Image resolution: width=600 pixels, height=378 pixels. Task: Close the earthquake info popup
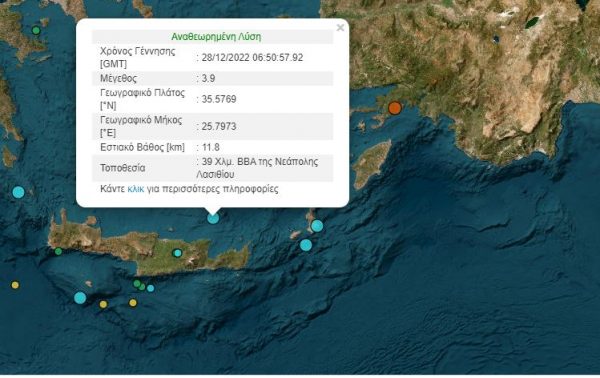[340, 28]
